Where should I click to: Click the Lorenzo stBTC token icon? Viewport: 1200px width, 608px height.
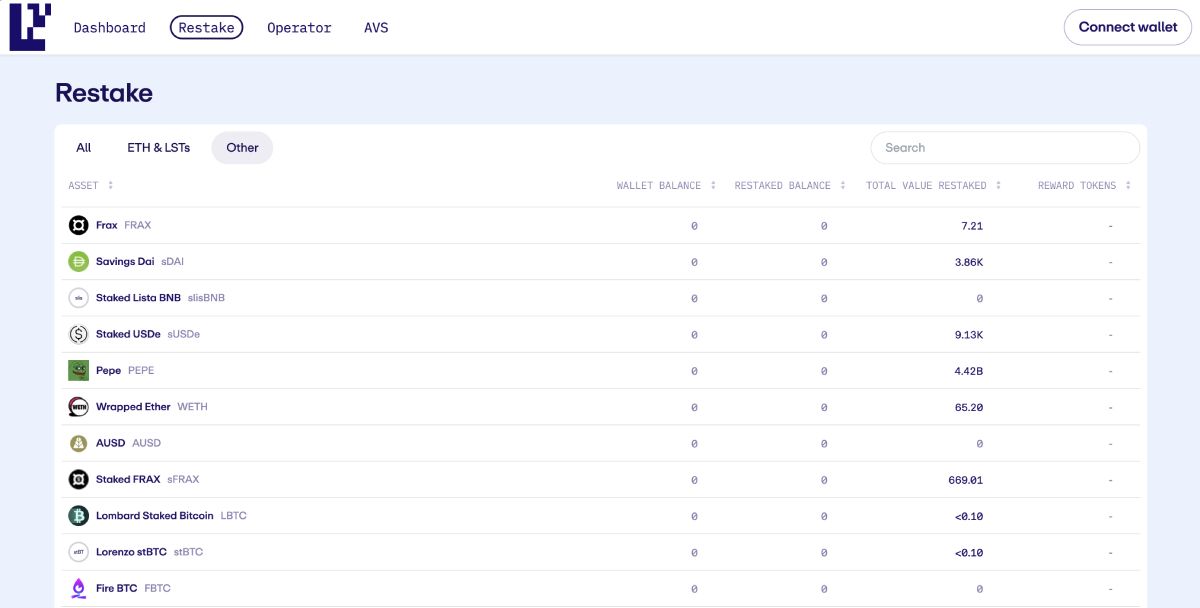[79, 552]
